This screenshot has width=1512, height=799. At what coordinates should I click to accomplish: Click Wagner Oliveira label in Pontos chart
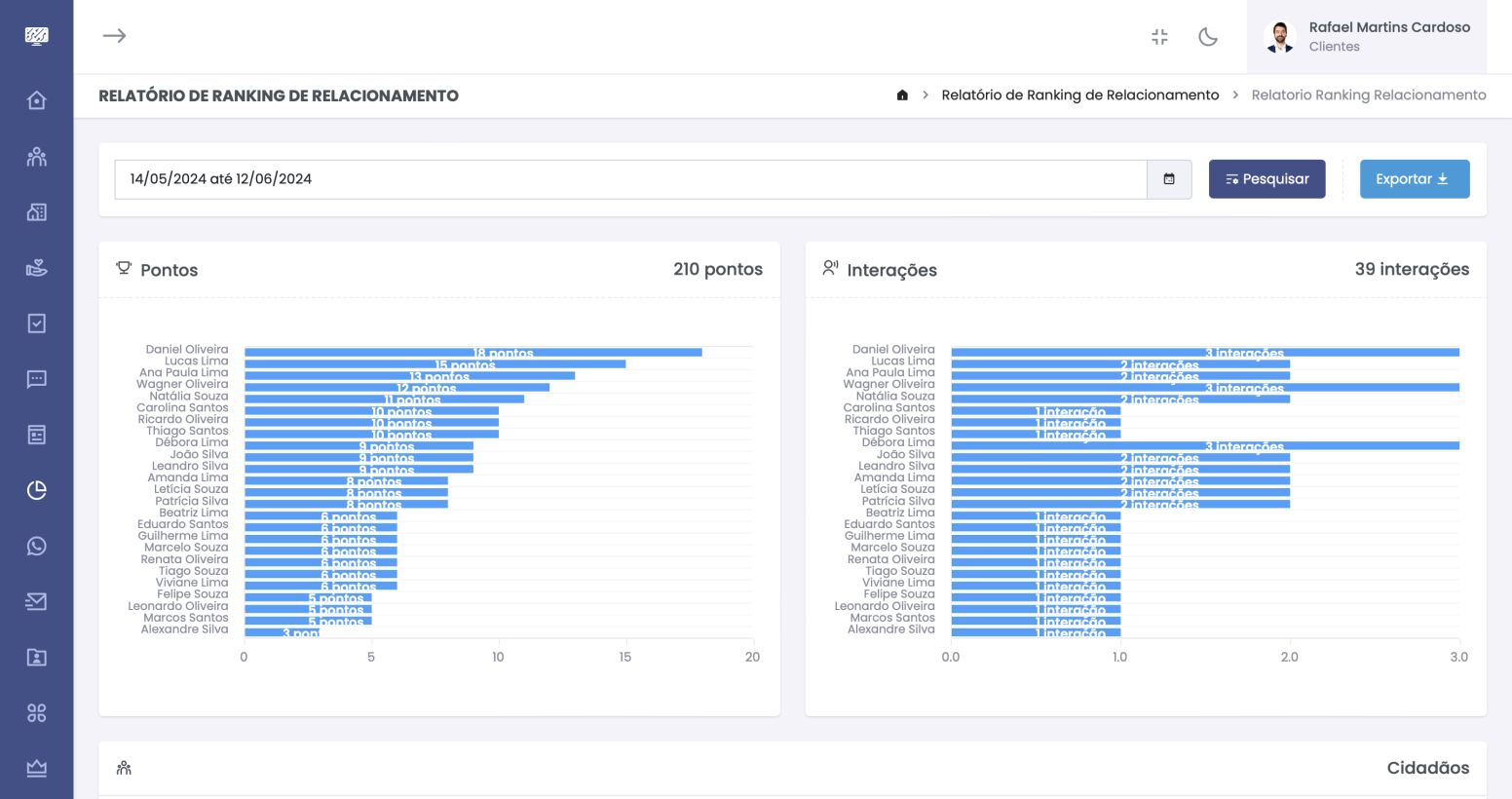pos(182,384)
